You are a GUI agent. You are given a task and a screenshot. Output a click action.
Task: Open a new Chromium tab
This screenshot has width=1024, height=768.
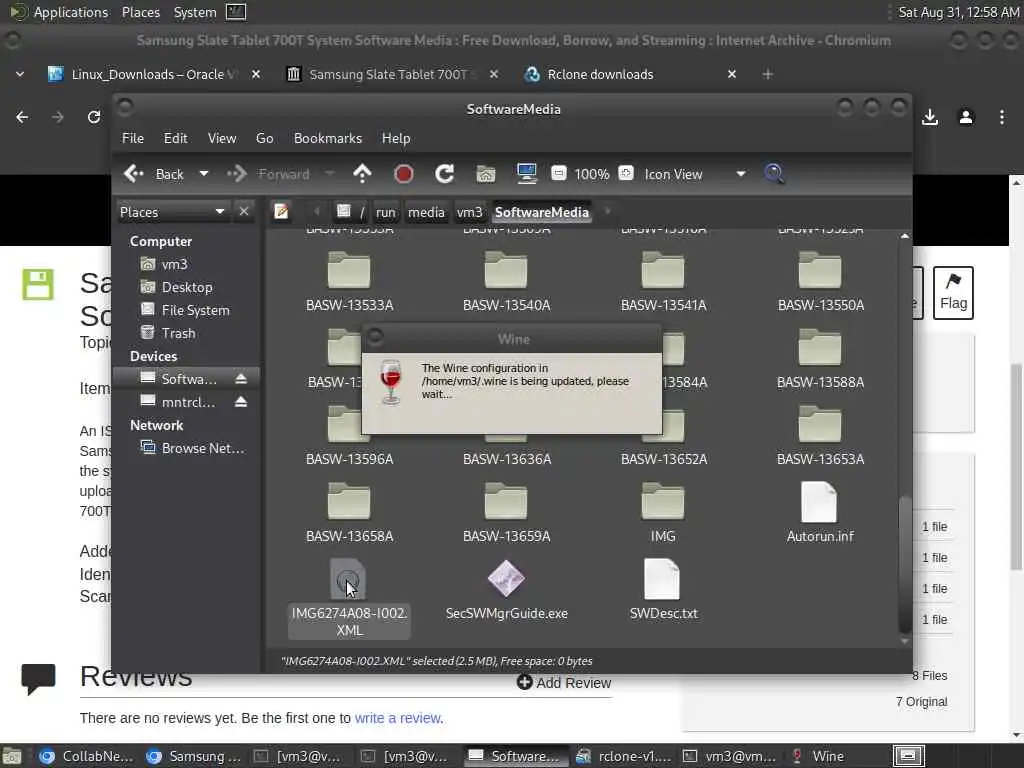tap(768, 74)
